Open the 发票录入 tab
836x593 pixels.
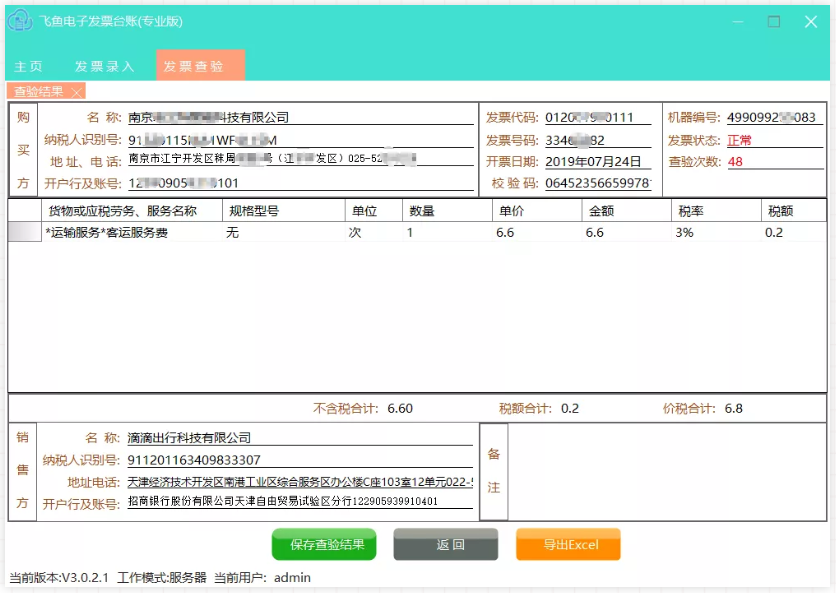click(104, 66)
